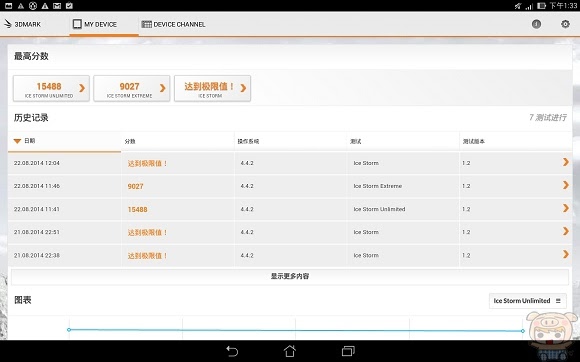Switch to the MY DEVICE tab
Screen dimensions: 580x362
(95, 24)
